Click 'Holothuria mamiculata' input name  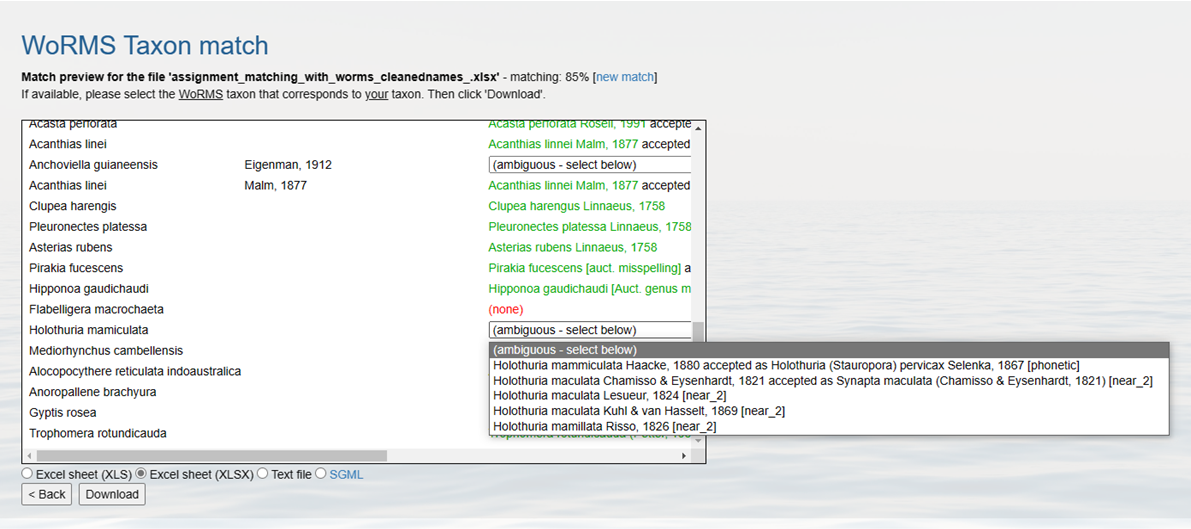click(x=89, y=330)
